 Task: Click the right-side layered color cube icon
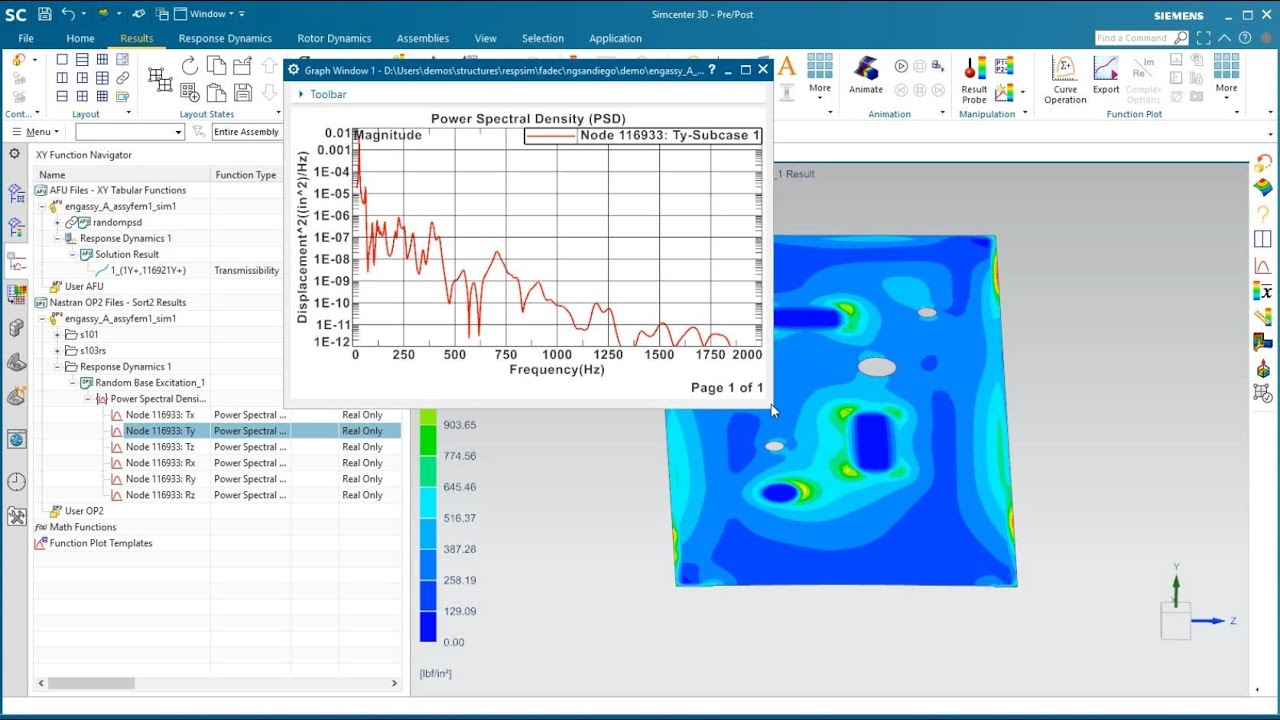[1263, 187]
